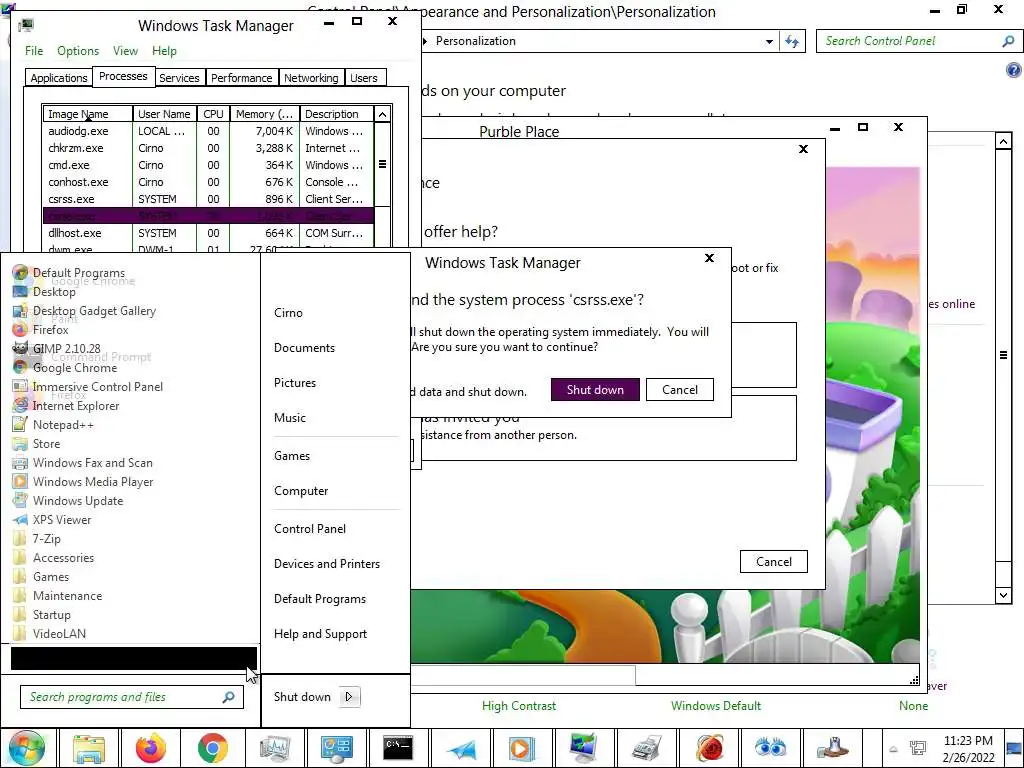
Task: Switch to Task Manager taskbar icon
Action: (274, 748)
